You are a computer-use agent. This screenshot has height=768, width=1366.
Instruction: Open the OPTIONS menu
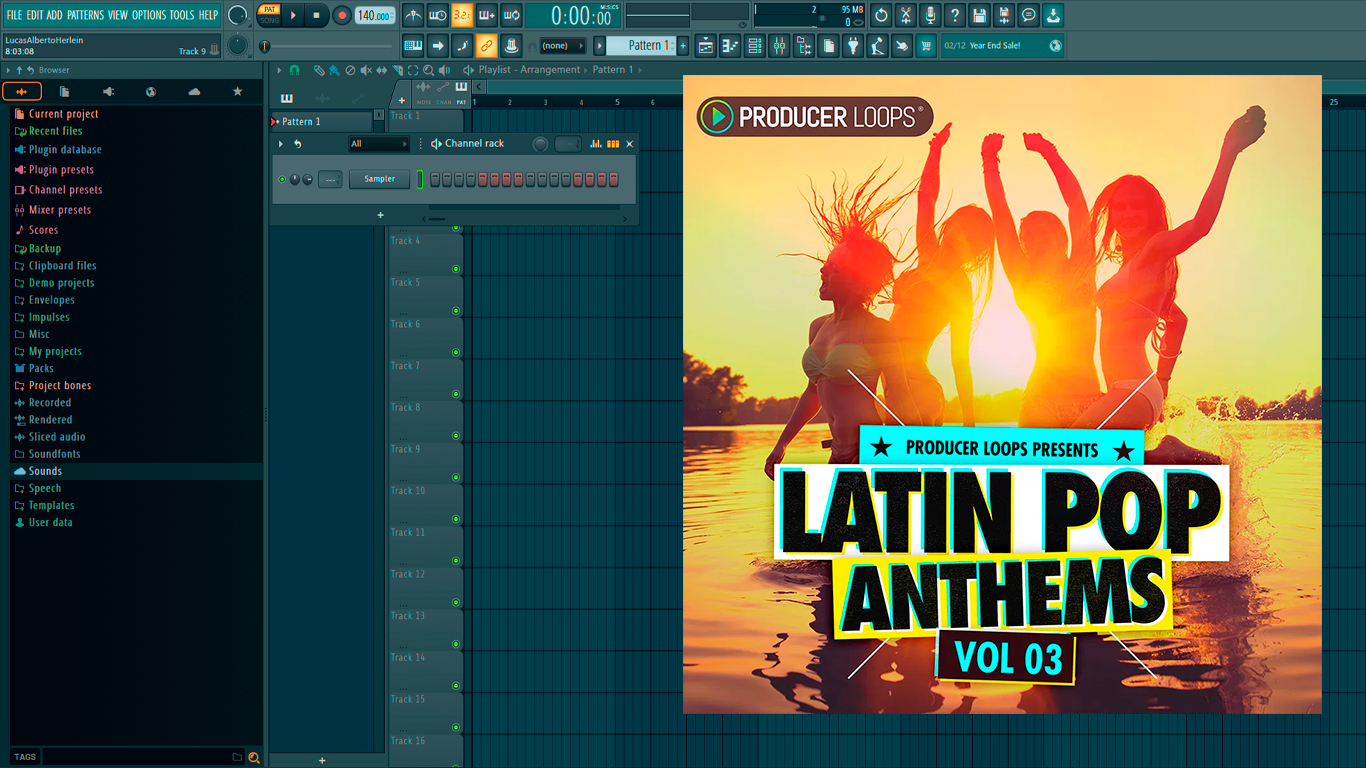[x=149, y=15]
